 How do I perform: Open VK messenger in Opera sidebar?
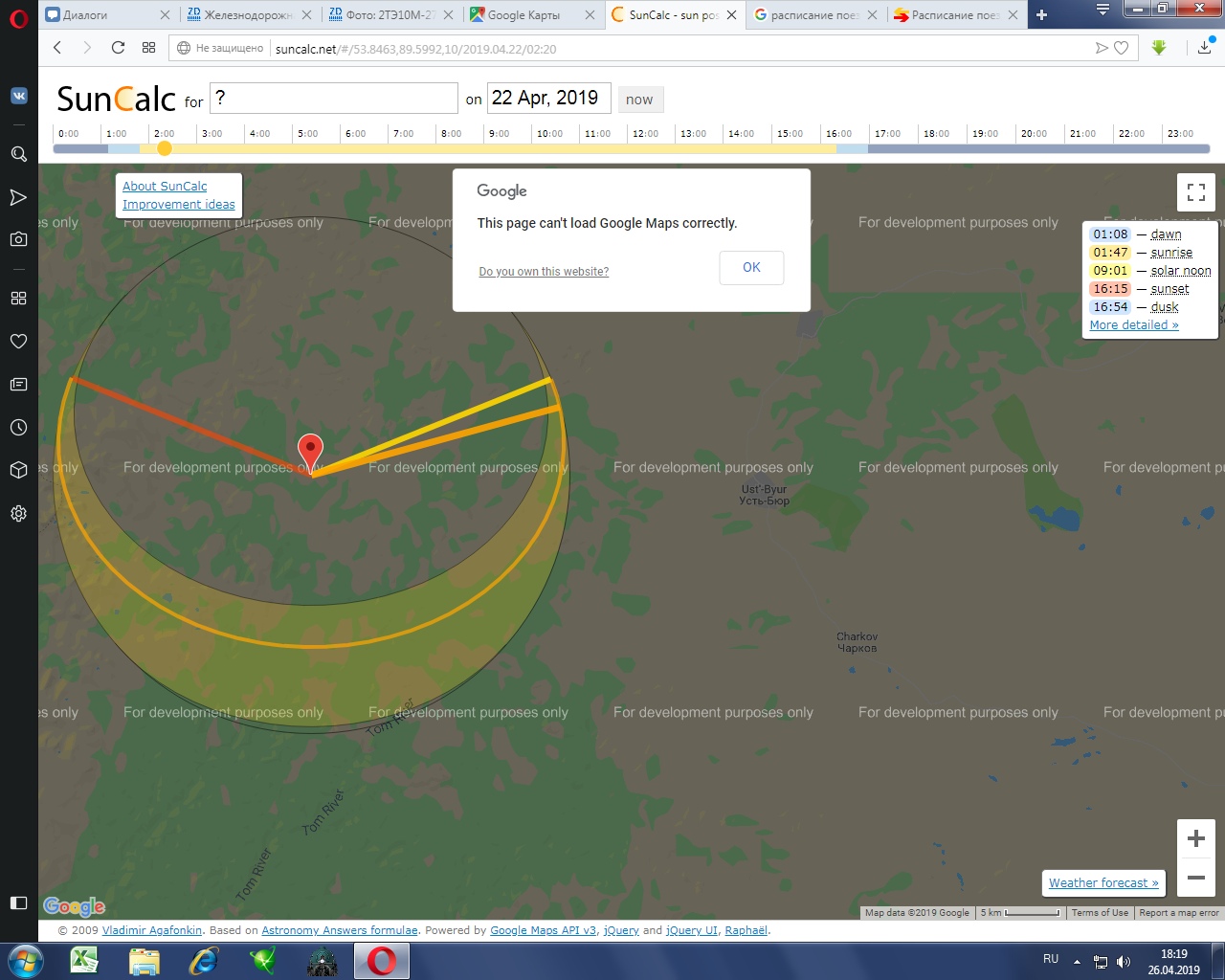(18, 96)
